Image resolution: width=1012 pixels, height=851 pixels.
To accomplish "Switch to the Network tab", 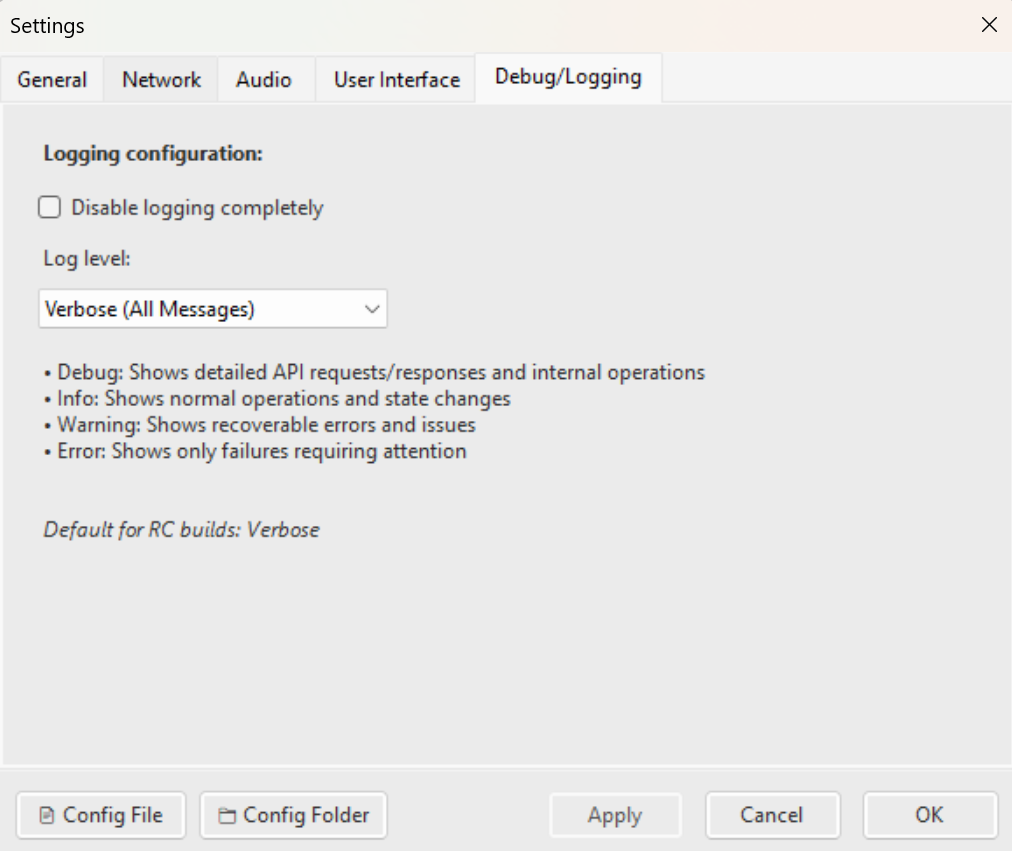I will coord(160,79).
